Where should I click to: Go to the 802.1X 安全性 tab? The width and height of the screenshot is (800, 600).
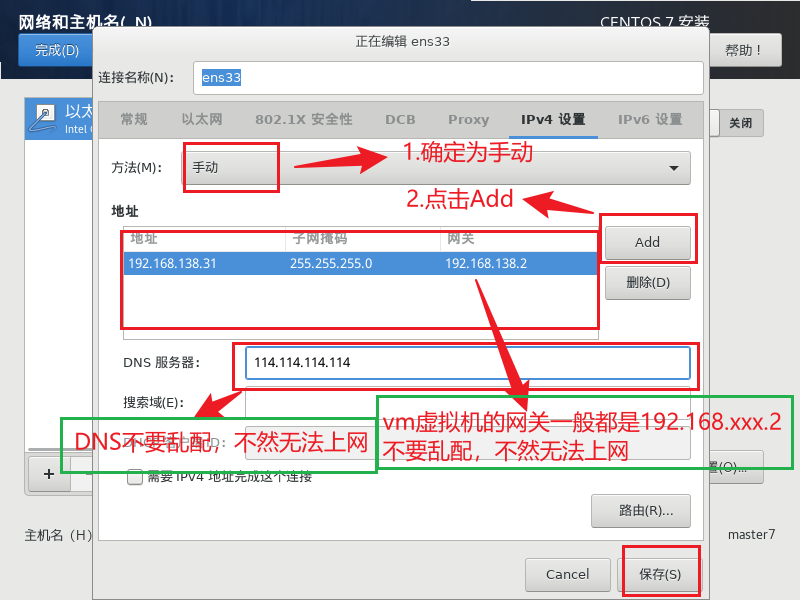coord(303,119)
